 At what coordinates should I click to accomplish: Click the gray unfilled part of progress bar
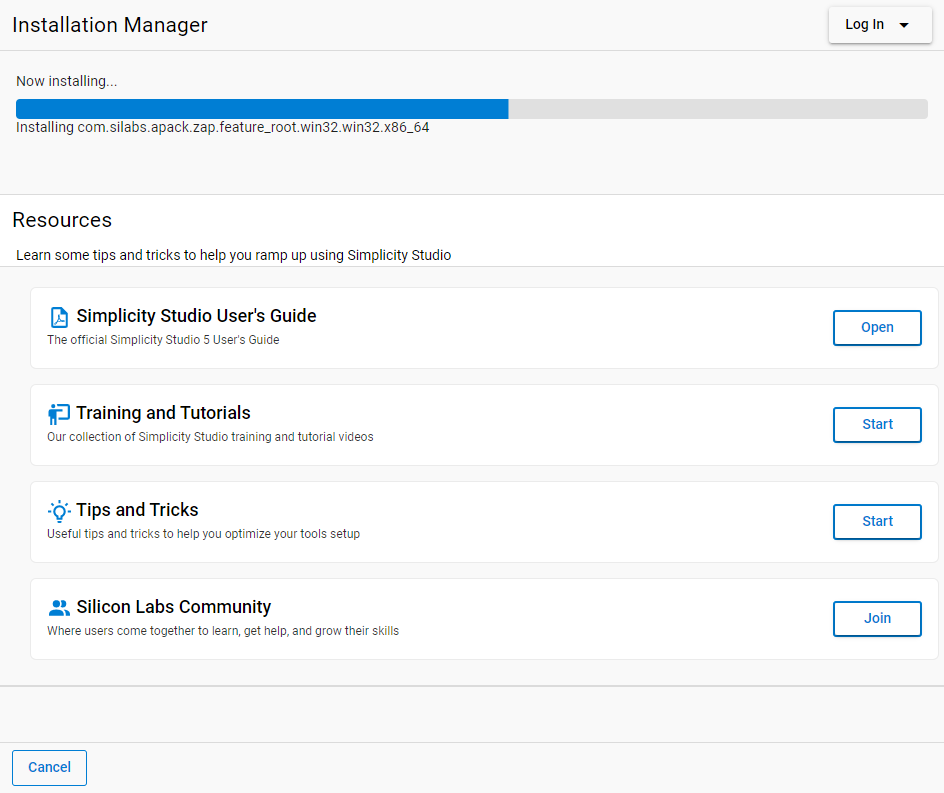718,109
